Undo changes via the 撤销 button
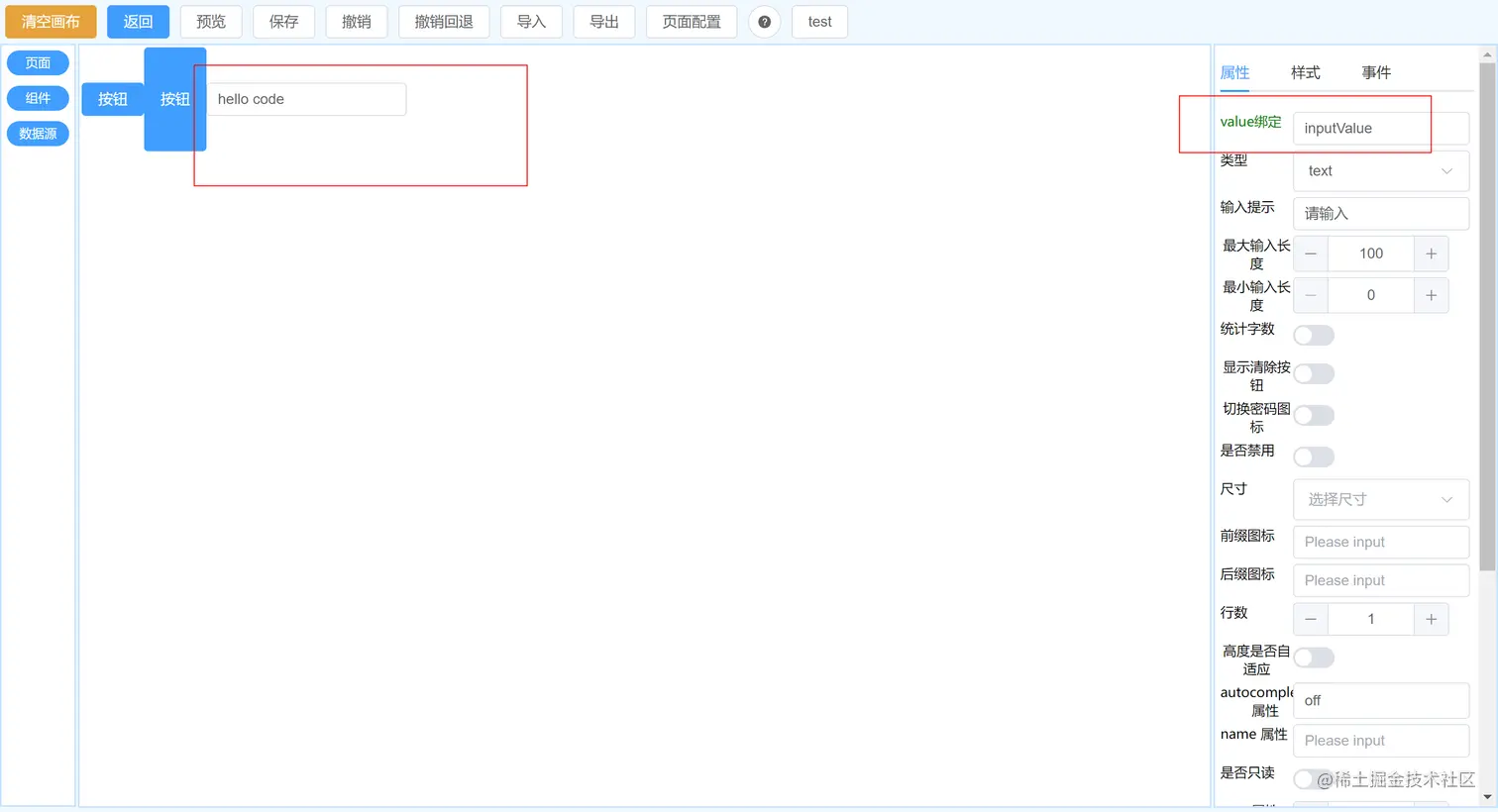The image size is (1498, 812). point(356,21)
